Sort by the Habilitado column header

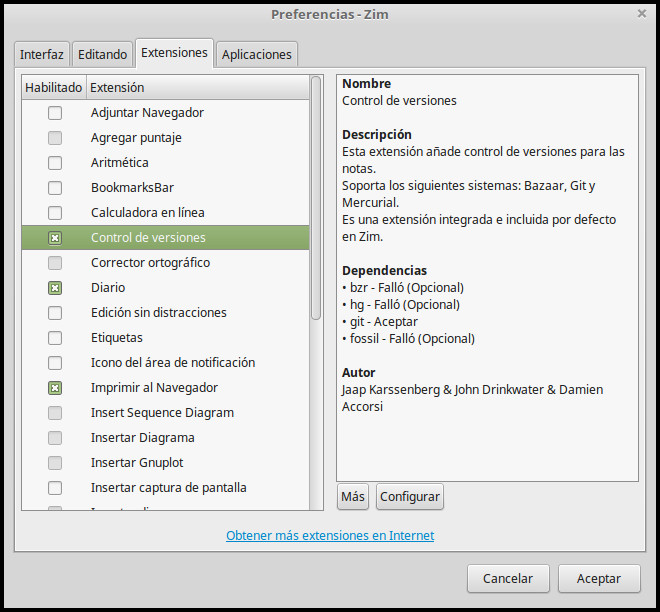click(x=54, y=87)
